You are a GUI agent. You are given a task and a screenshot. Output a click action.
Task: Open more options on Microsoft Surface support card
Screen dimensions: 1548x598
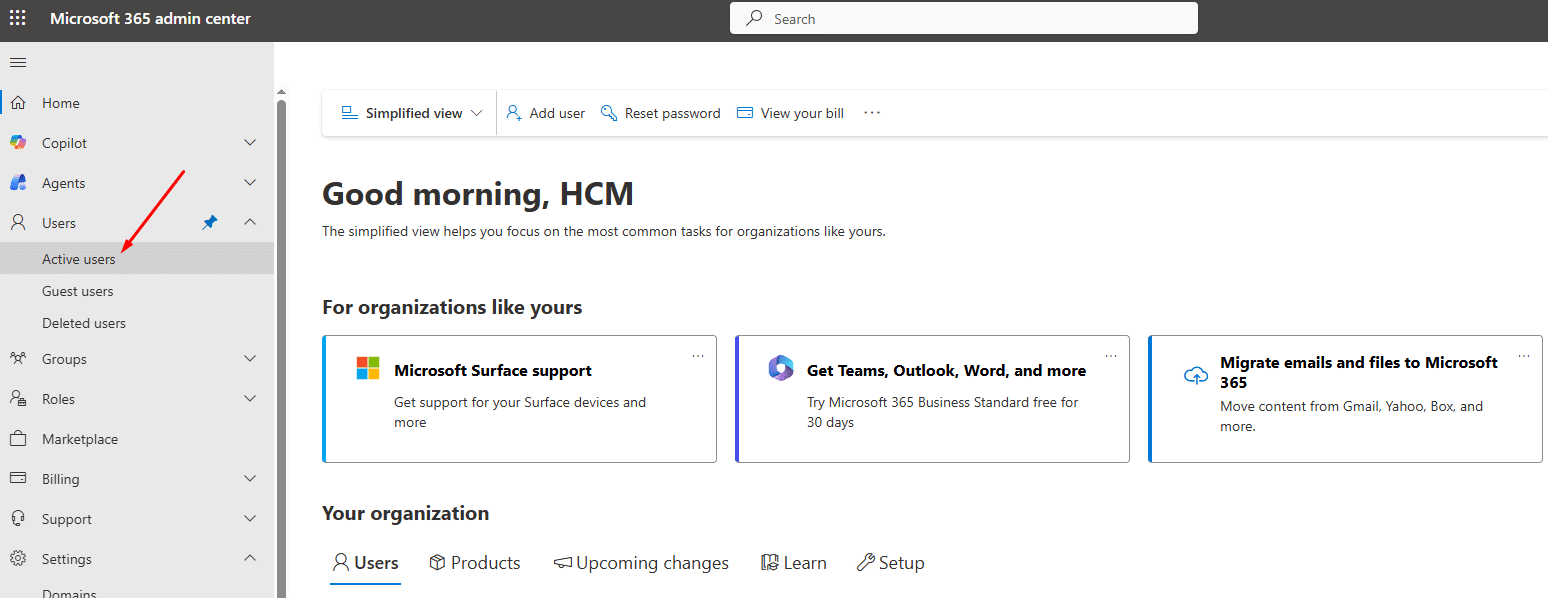pos(698,356)
